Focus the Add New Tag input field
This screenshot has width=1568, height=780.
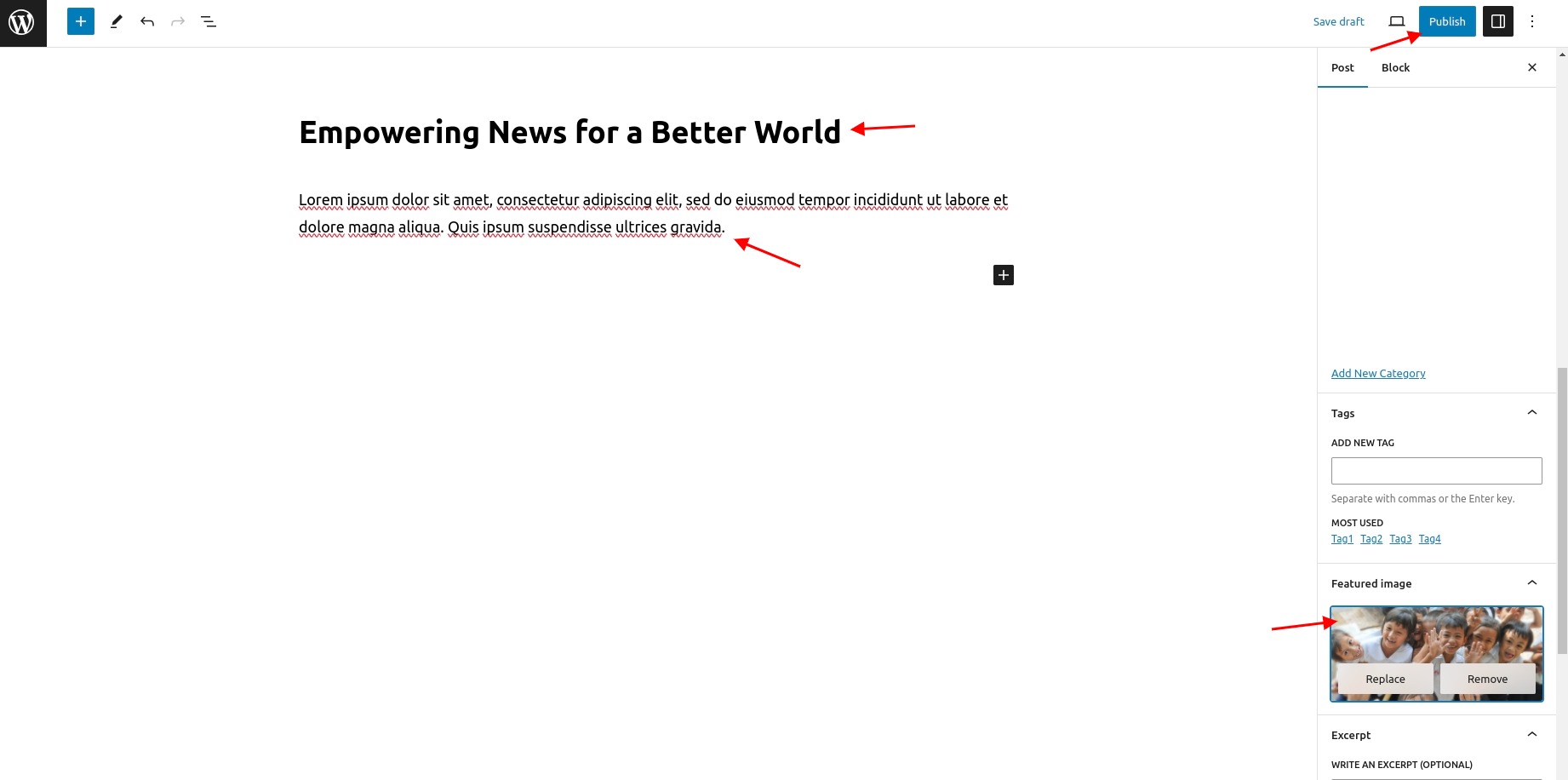[1436, 471]
